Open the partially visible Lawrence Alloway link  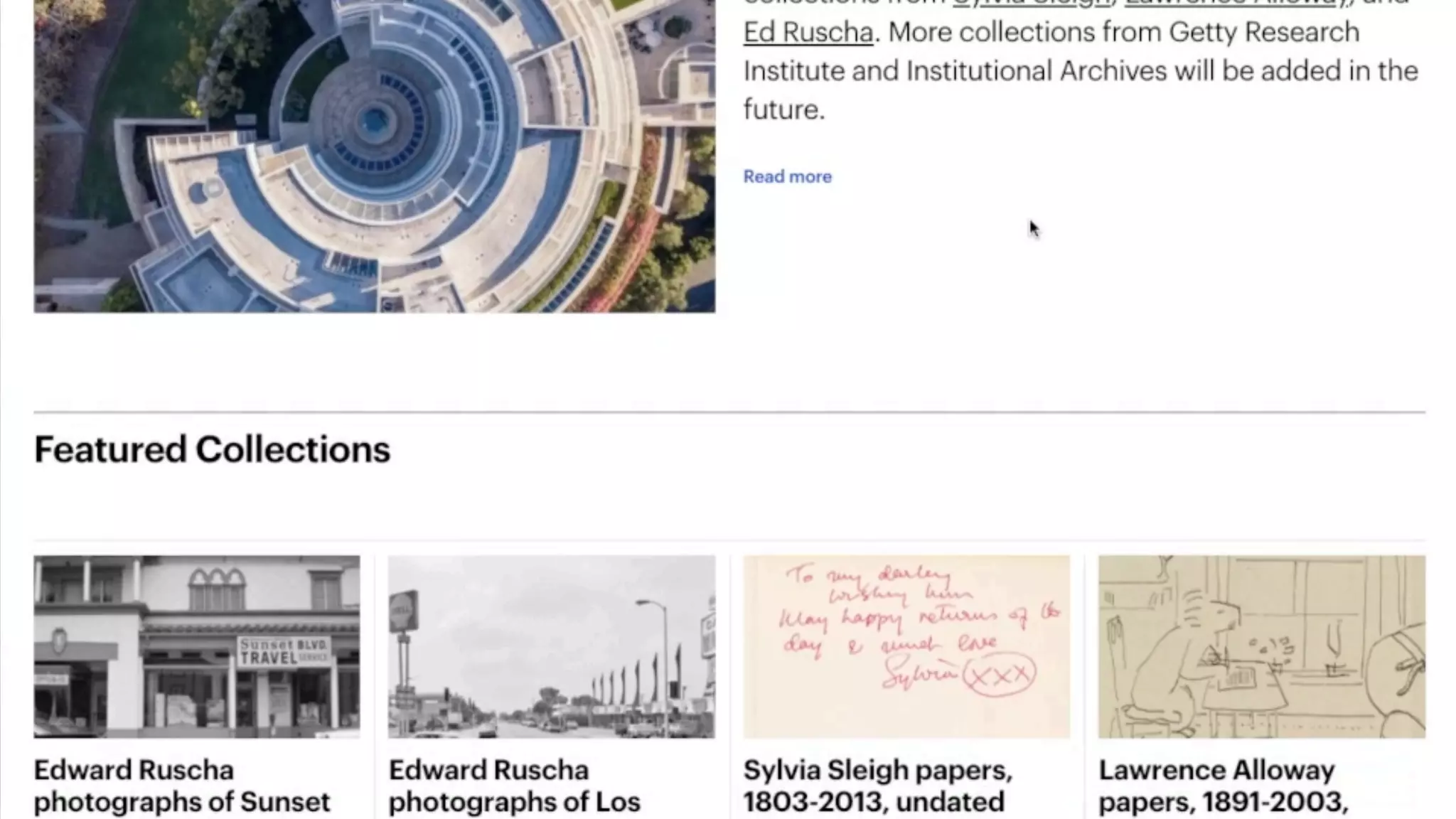(x=1231, y=3)
